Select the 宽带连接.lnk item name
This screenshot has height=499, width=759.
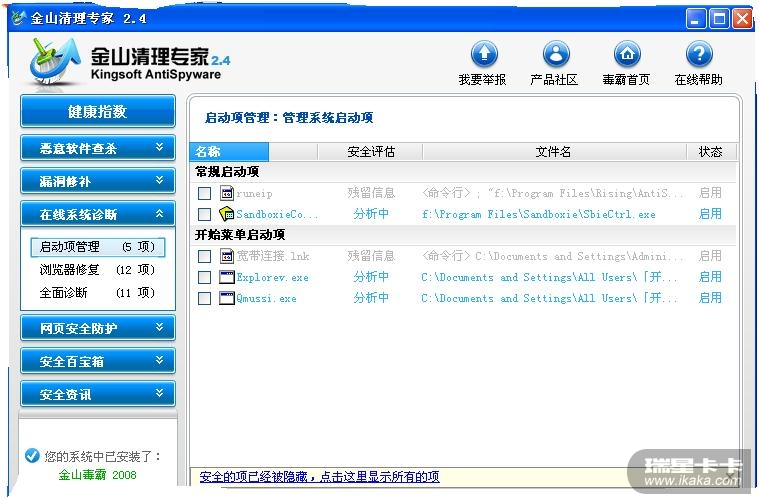click(273, 257)
